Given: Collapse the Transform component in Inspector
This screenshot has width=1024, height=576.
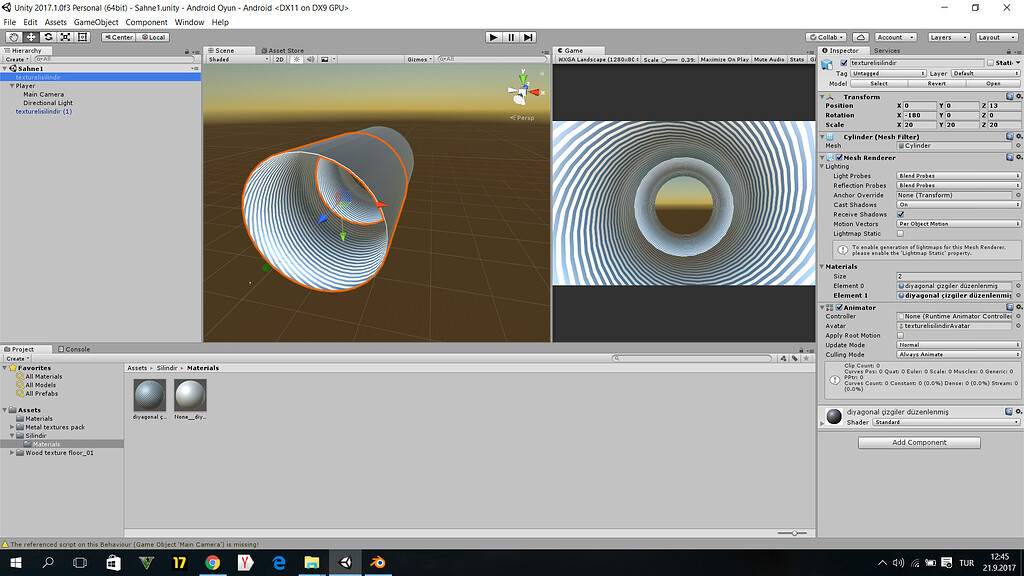Looking at the screenshot, I should point(824,94).
